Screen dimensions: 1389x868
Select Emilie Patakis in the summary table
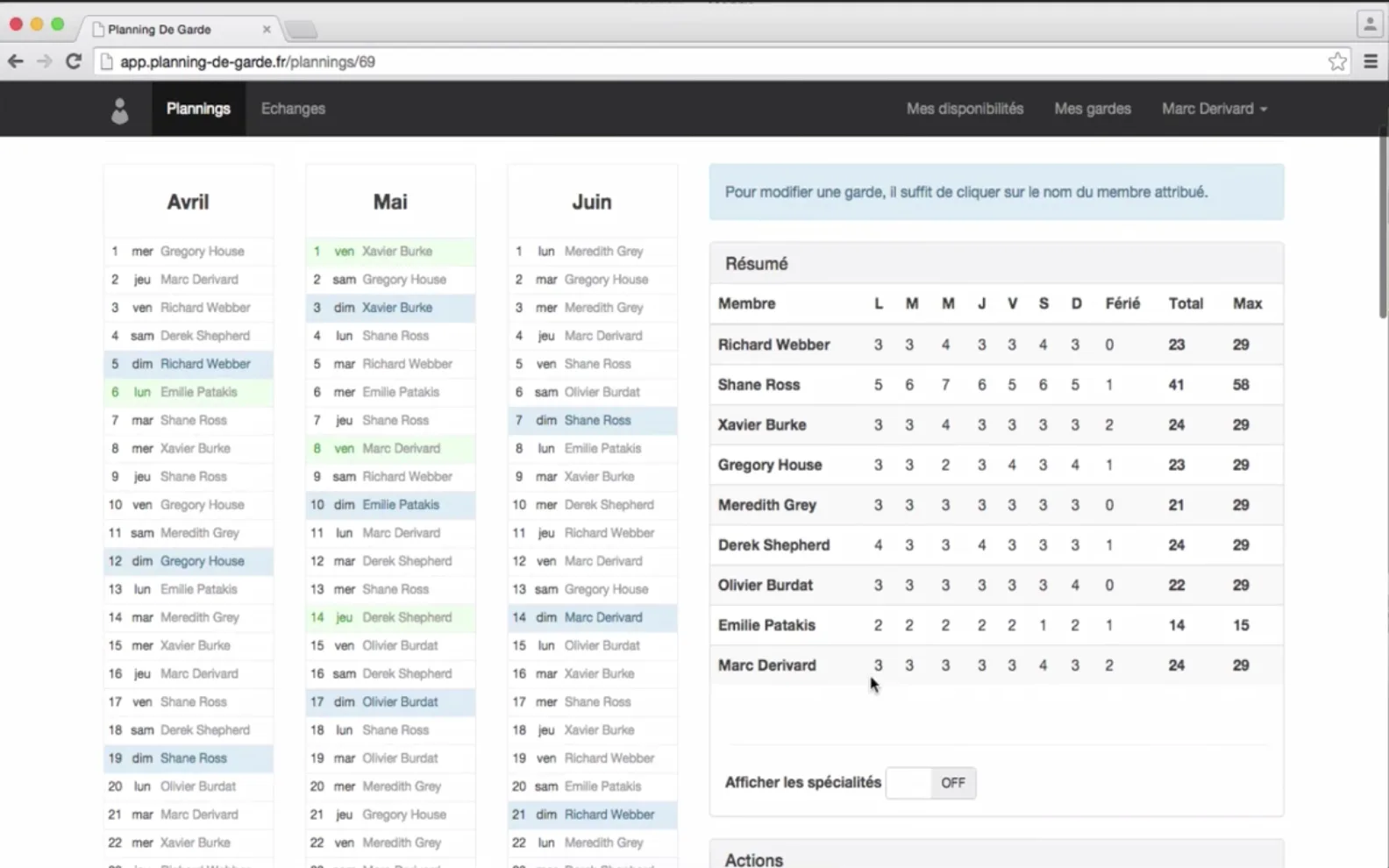[766, 625]
